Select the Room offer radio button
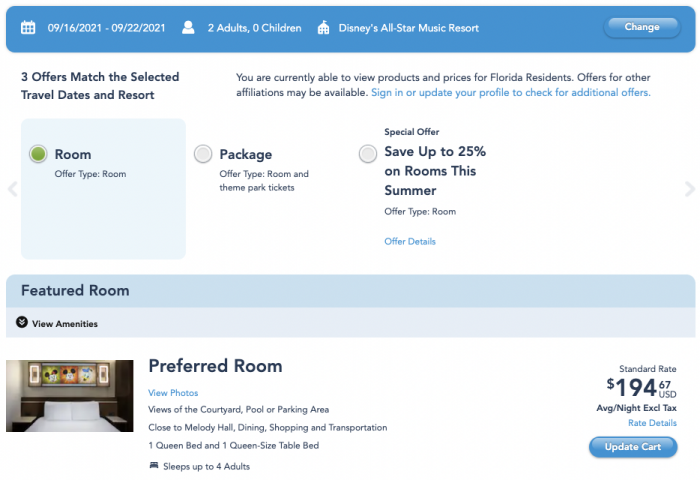This screenshot has height=480, width=700. (x=38, y=154)
